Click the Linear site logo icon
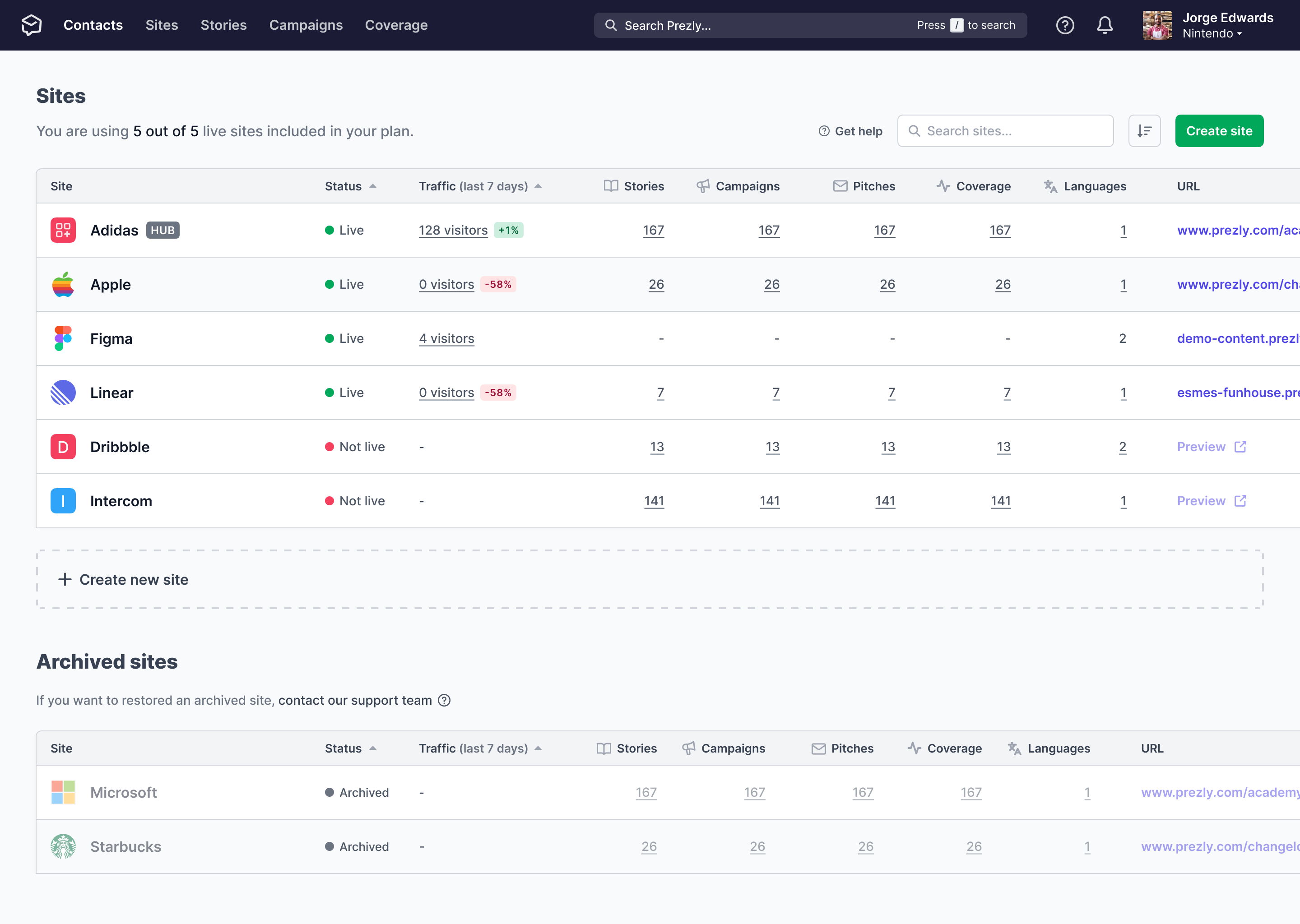This screenshot has height=924, width=1300. click(x=63, y=393)
